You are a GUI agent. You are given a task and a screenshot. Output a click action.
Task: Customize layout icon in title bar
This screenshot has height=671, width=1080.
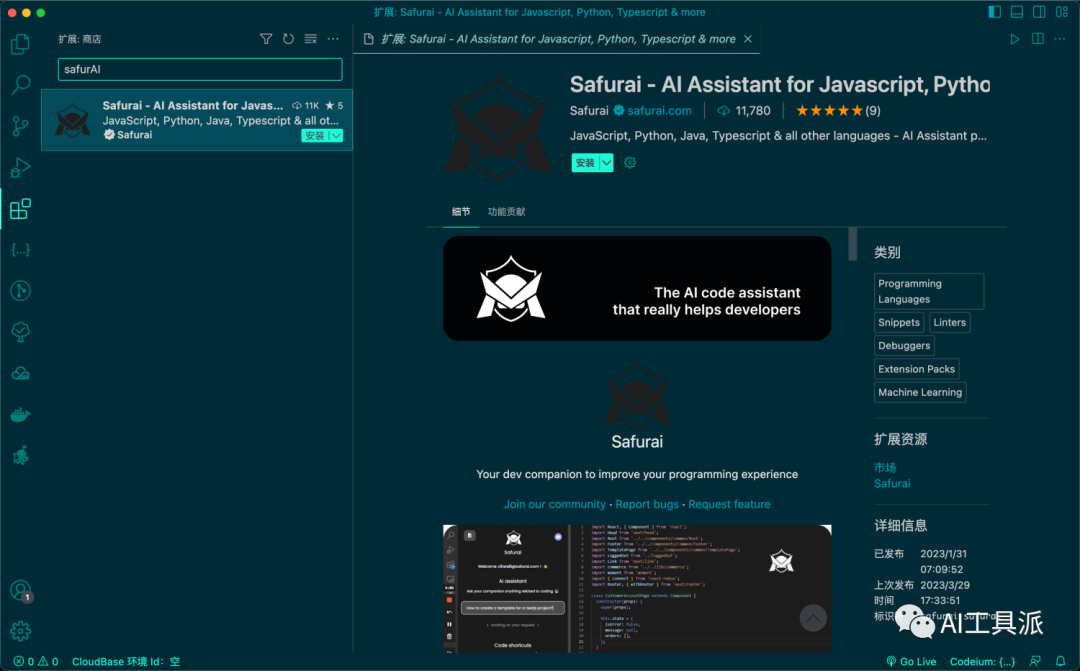point(1062,12)
